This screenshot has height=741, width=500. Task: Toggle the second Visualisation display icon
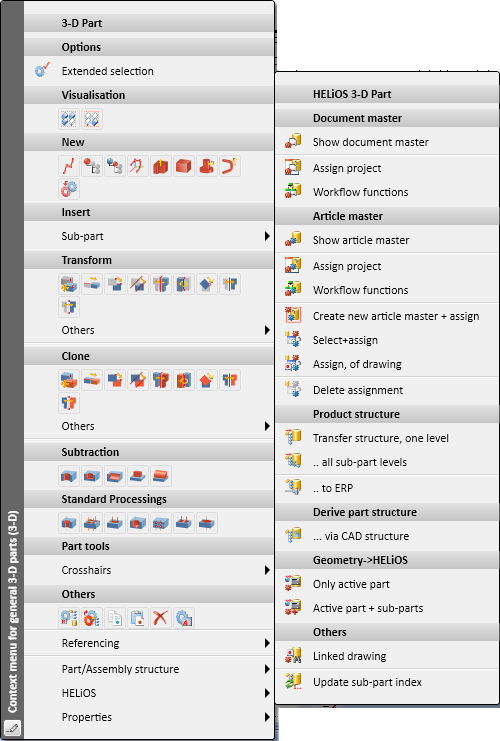pyautogui.click(x=92, y=119)
